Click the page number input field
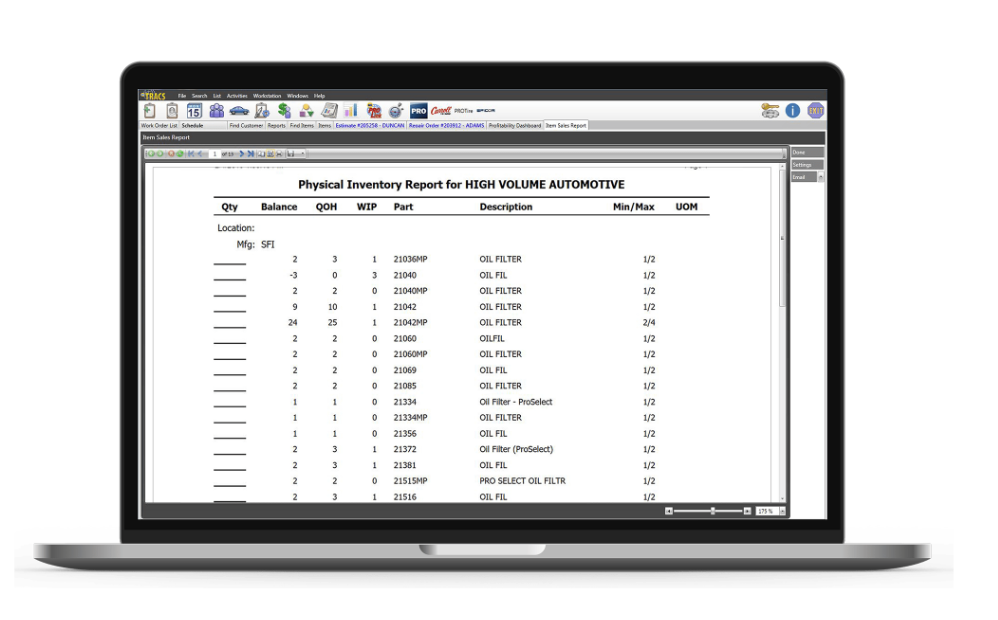The width and height of the screenshot is (998, 620). [215, 153]
